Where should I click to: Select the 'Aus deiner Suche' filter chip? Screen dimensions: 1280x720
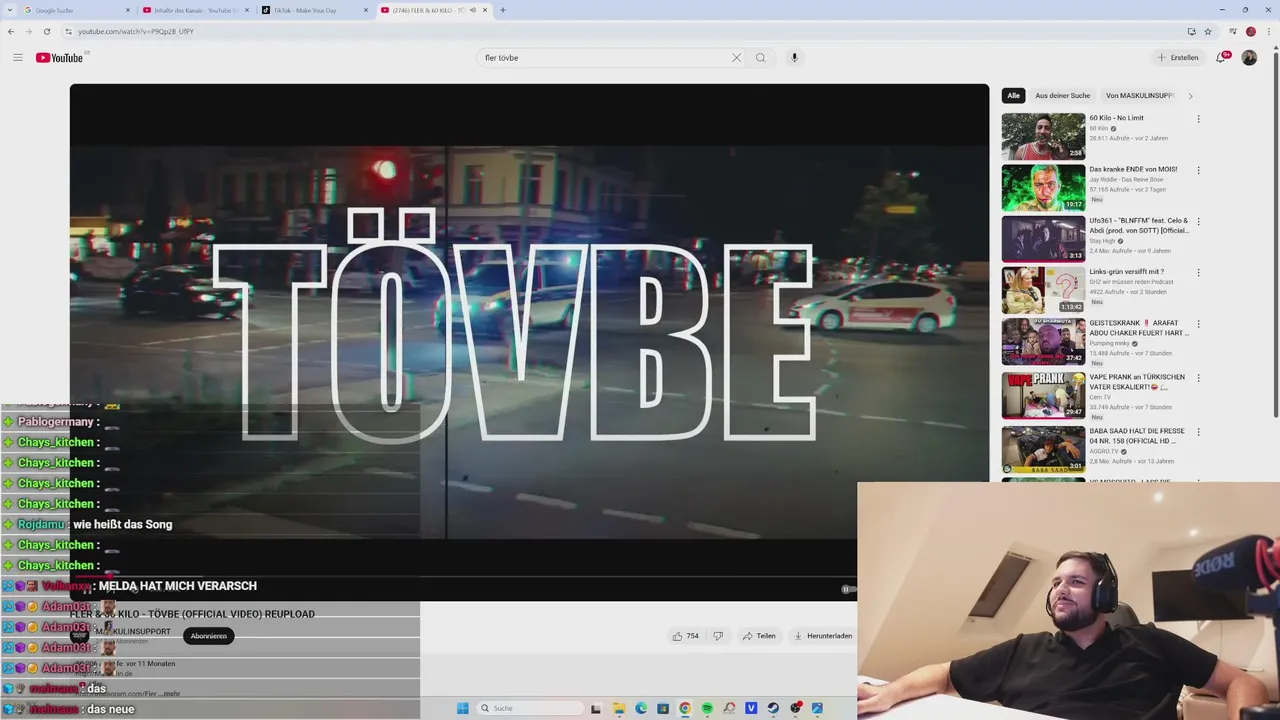coord(1062,96)
